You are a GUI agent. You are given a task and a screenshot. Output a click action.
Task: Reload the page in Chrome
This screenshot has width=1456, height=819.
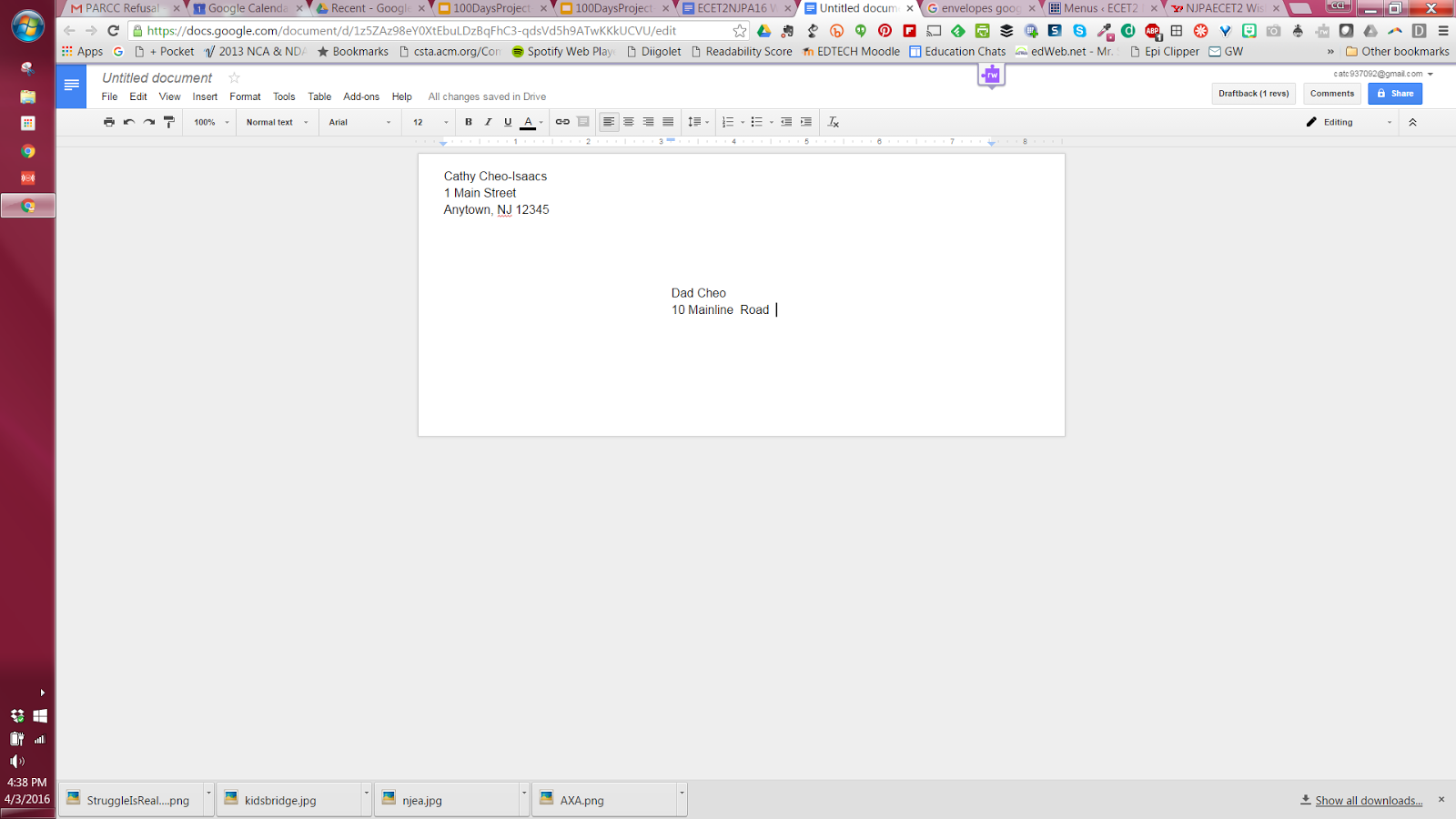(114, 31)
